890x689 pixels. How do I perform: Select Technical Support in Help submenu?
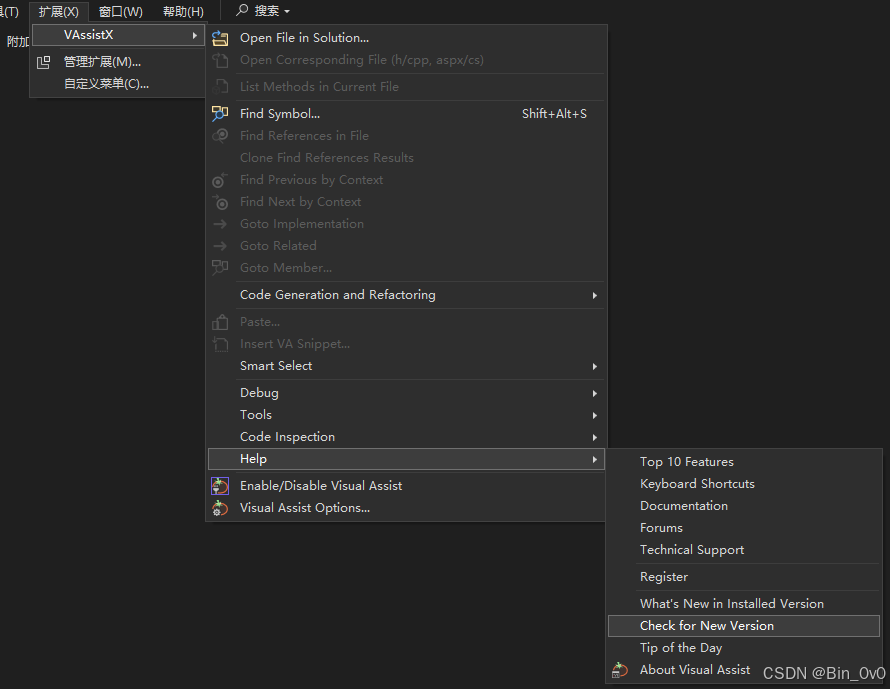click(744, 550)
